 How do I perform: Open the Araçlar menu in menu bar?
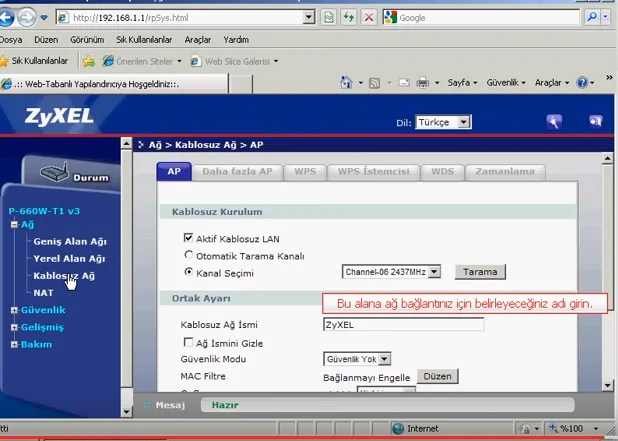(198, 40)
